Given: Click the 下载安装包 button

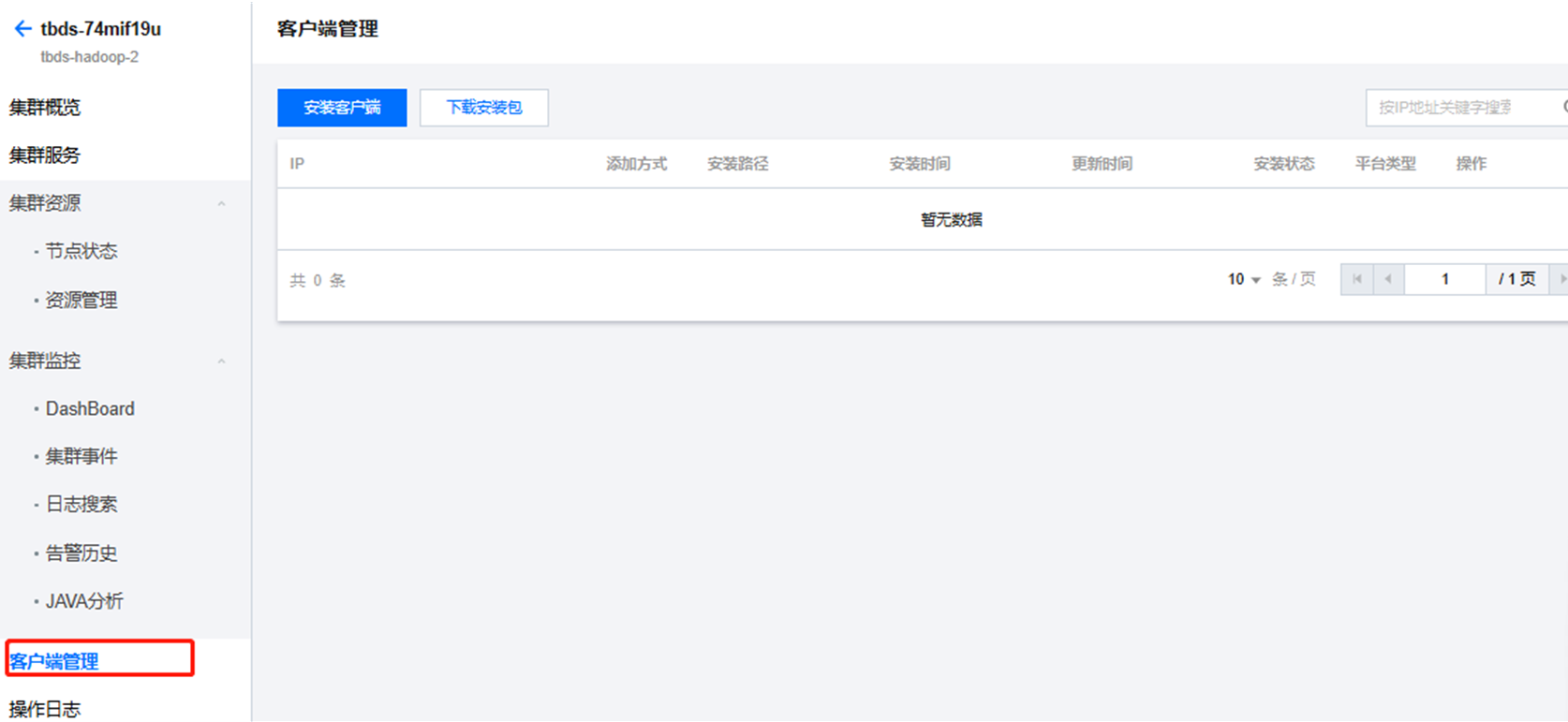Looking at the screenshot, I should [483, 108].
